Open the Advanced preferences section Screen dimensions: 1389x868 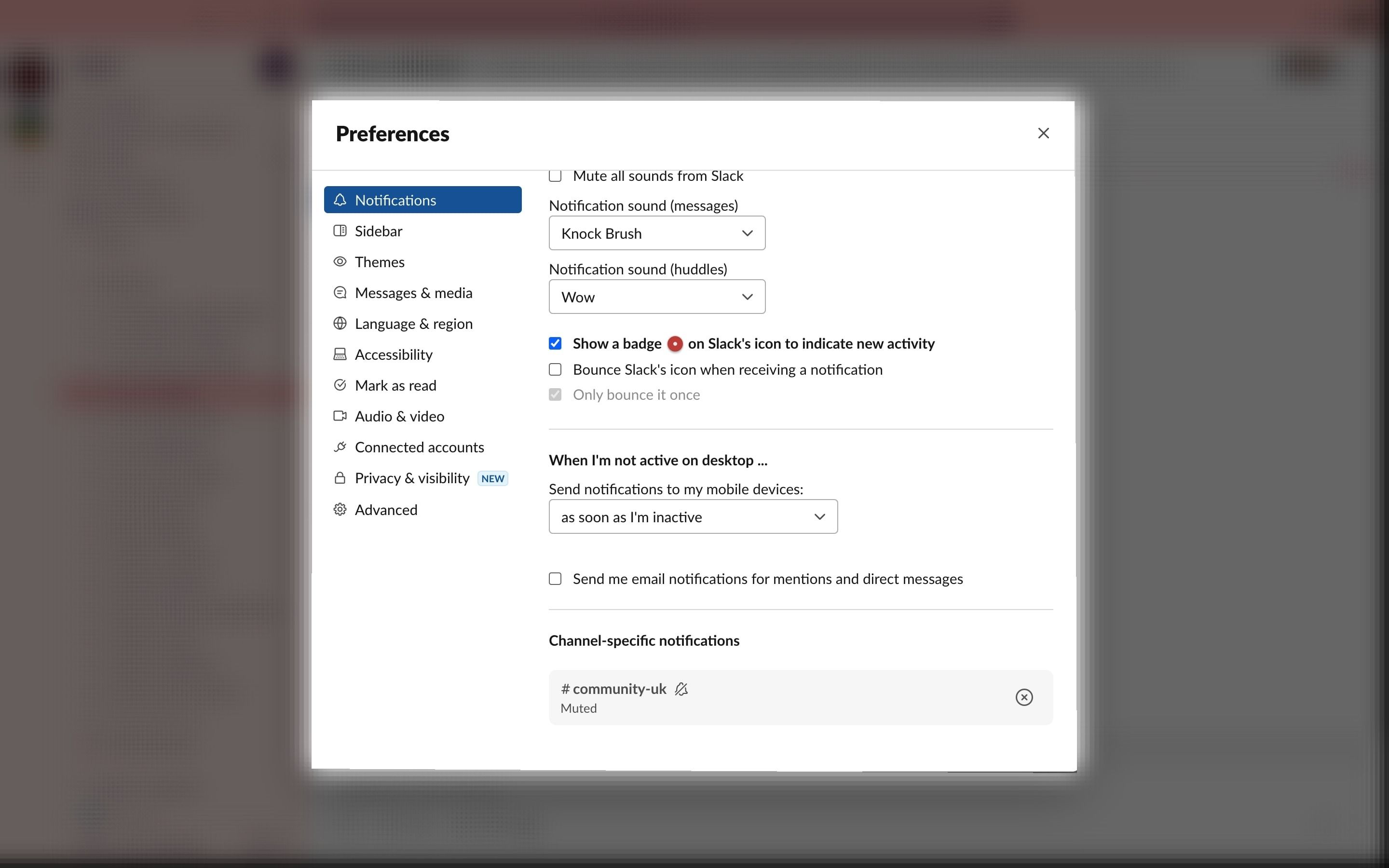tap(386, 510)
